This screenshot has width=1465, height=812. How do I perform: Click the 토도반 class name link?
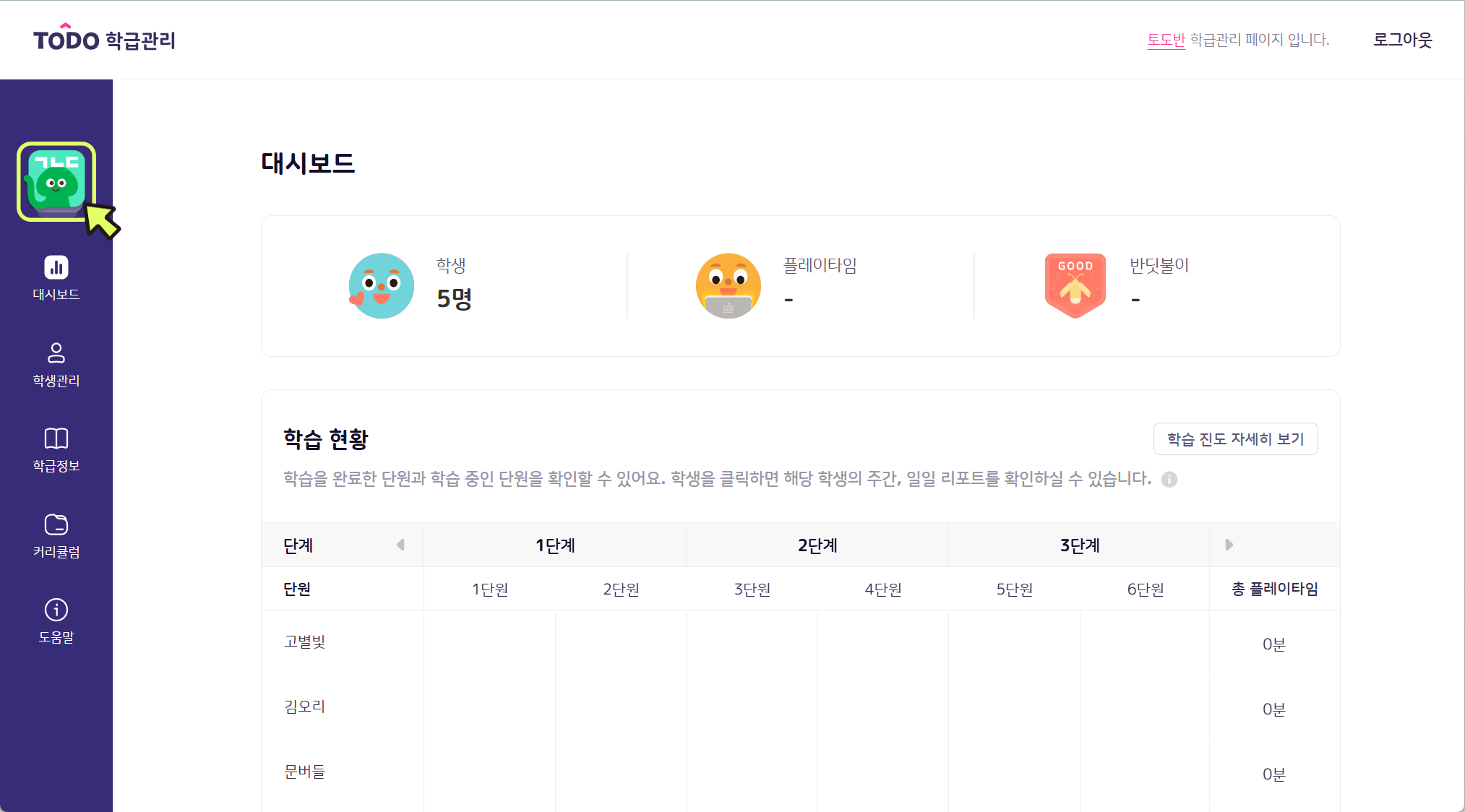tap(1167, 40)
